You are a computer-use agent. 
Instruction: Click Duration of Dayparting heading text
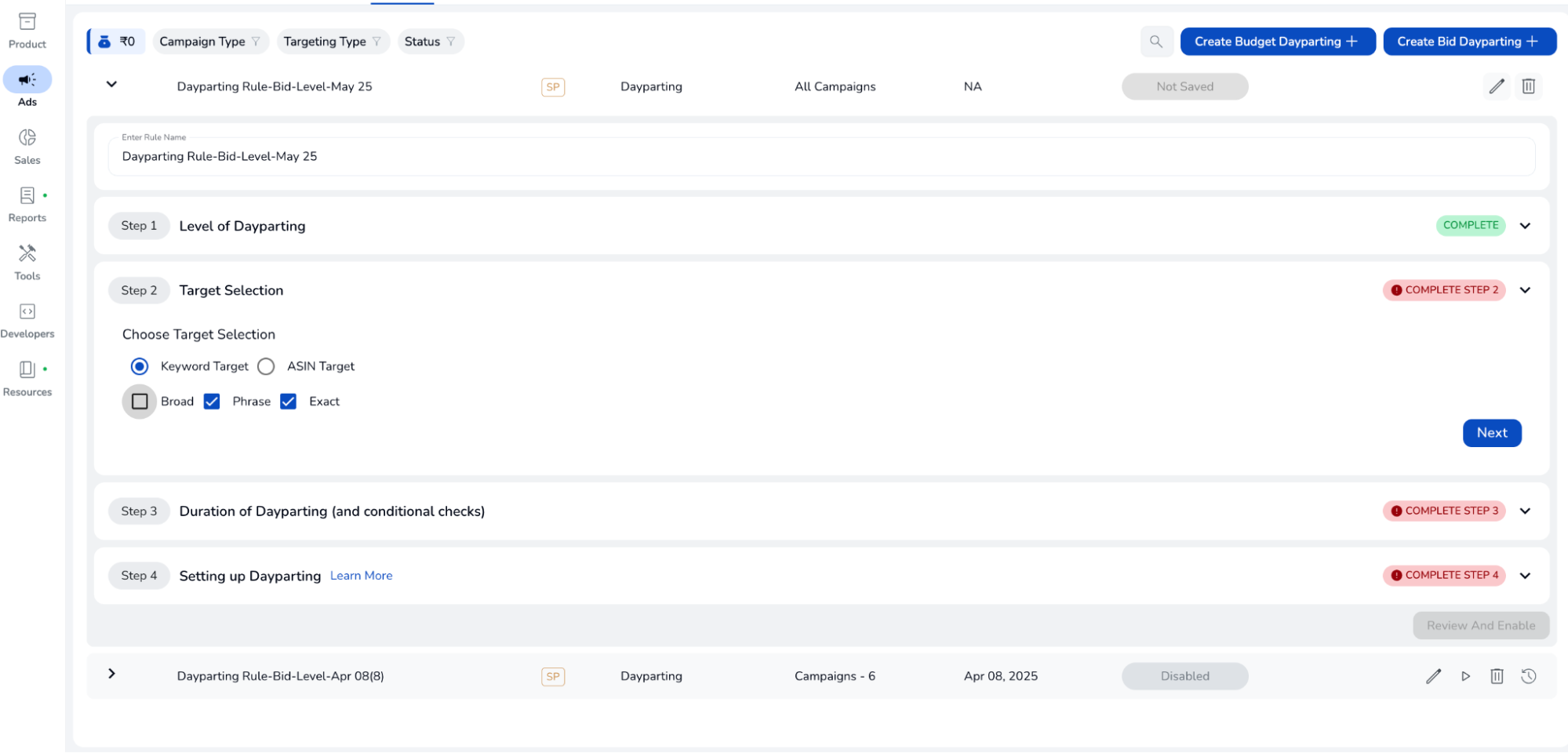(x=332, y=511)
